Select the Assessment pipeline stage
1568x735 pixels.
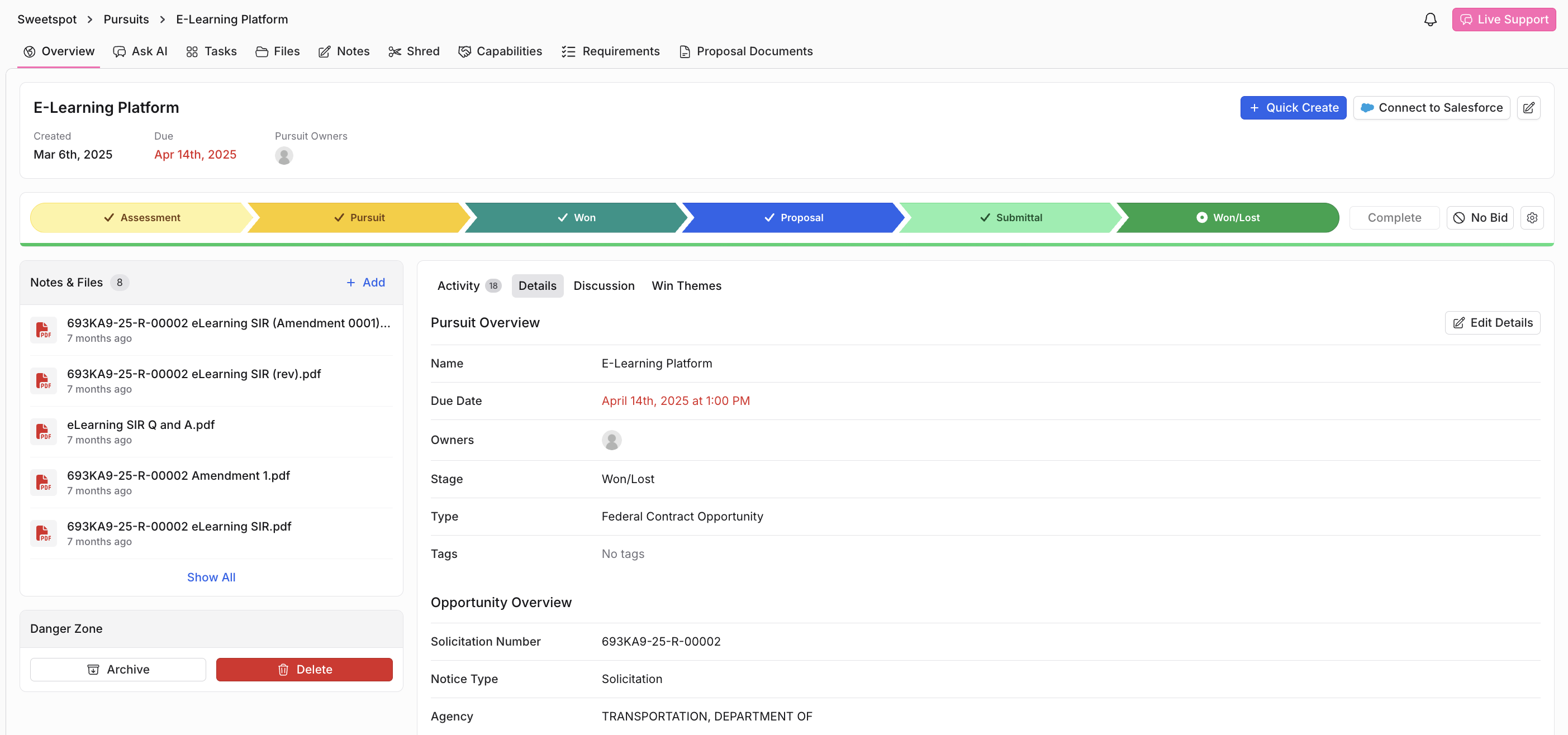click(141, 218)
